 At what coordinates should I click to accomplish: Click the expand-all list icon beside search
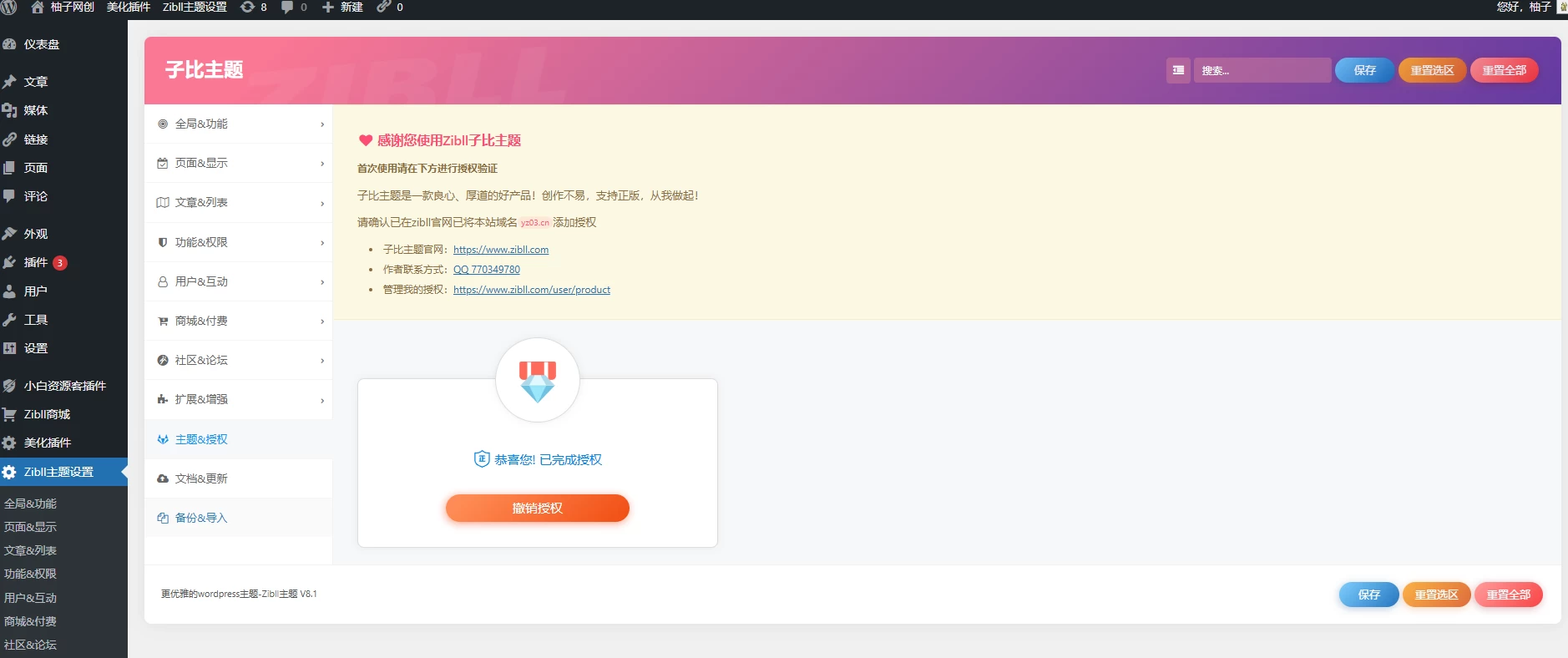click(x=1178, y=70)
